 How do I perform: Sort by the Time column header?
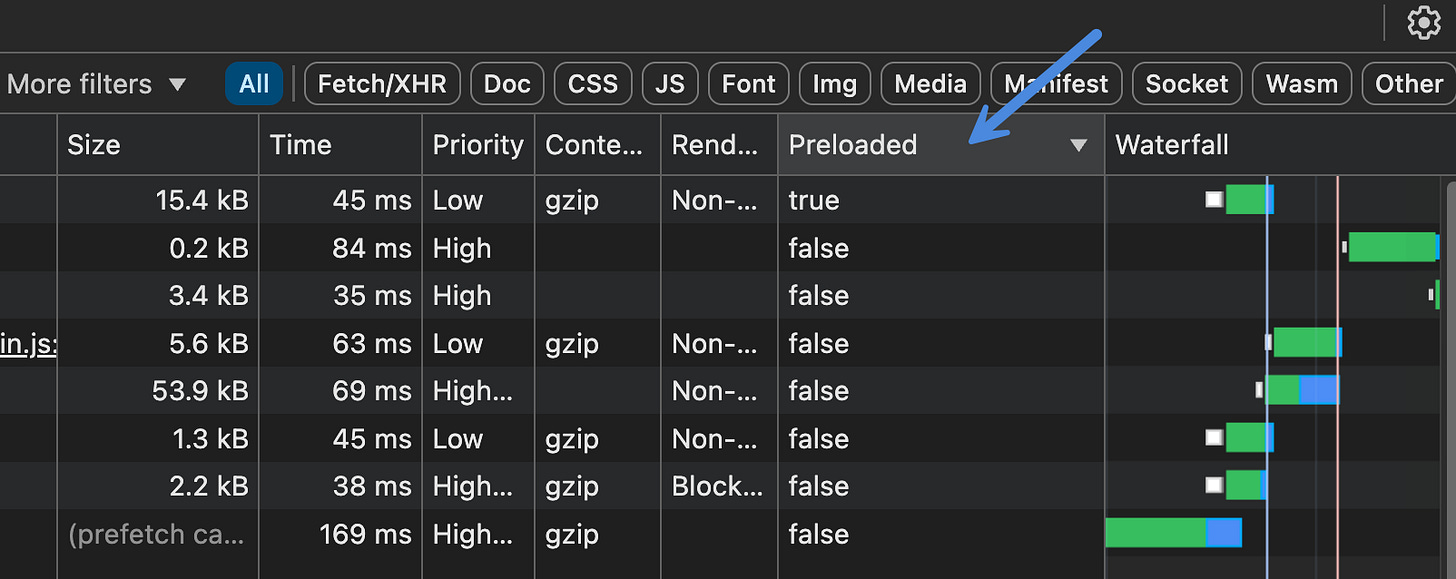(x=341, y=145)
